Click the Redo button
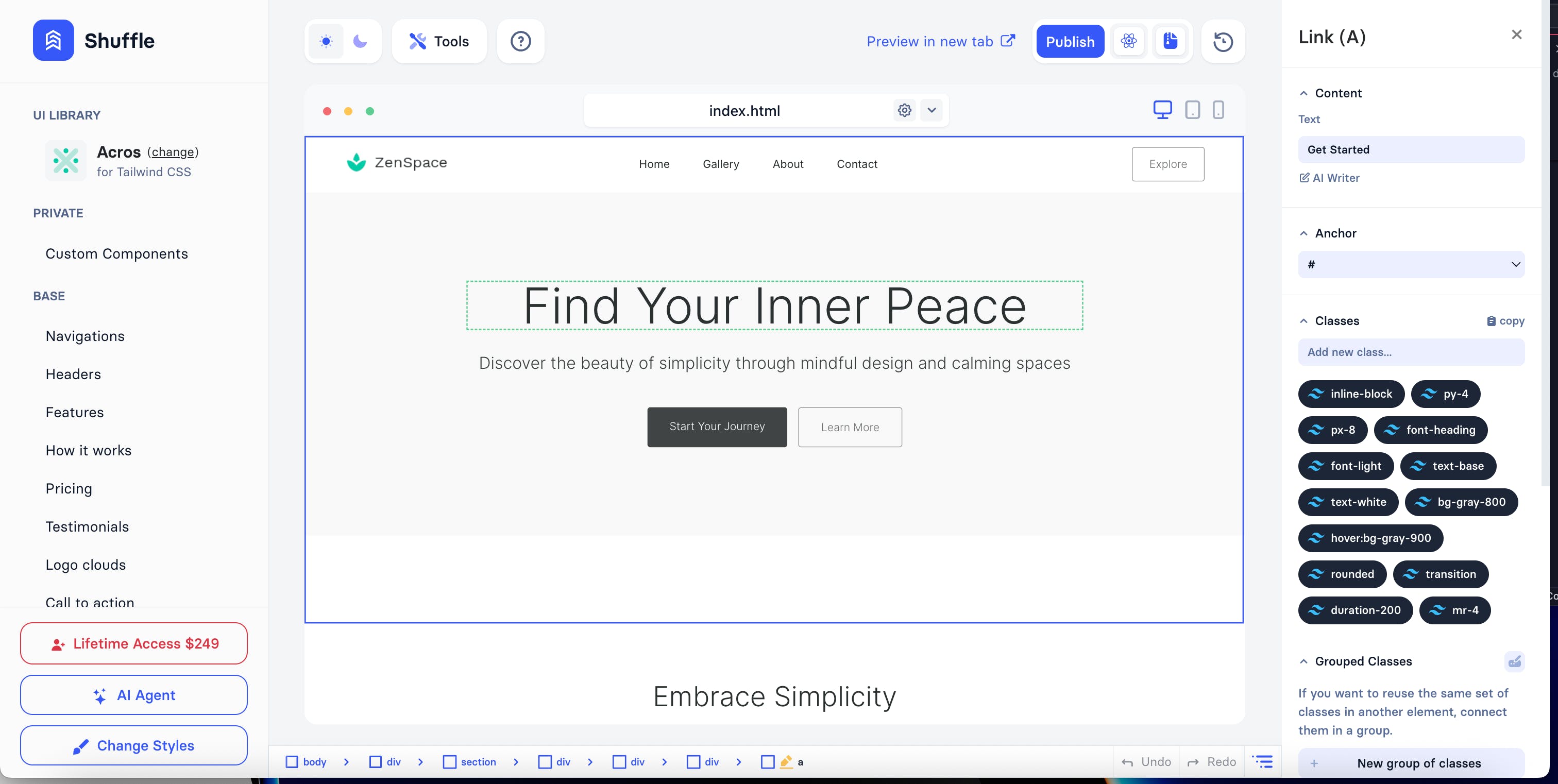Screen dimensions: 1558x784 tap(1211, 762)
